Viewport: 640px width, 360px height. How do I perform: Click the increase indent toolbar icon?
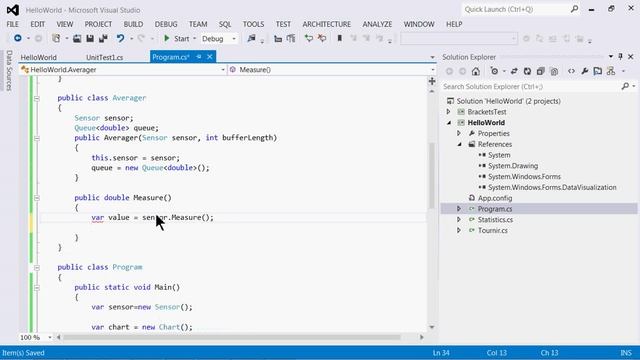tap(291, 39)
